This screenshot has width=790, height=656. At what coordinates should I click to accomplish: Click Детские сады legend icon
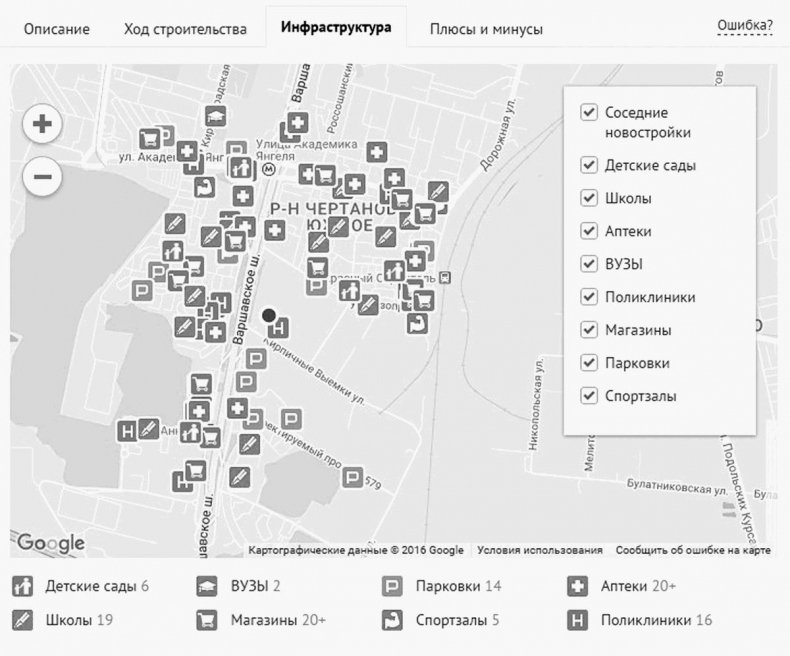coord(23,586)
